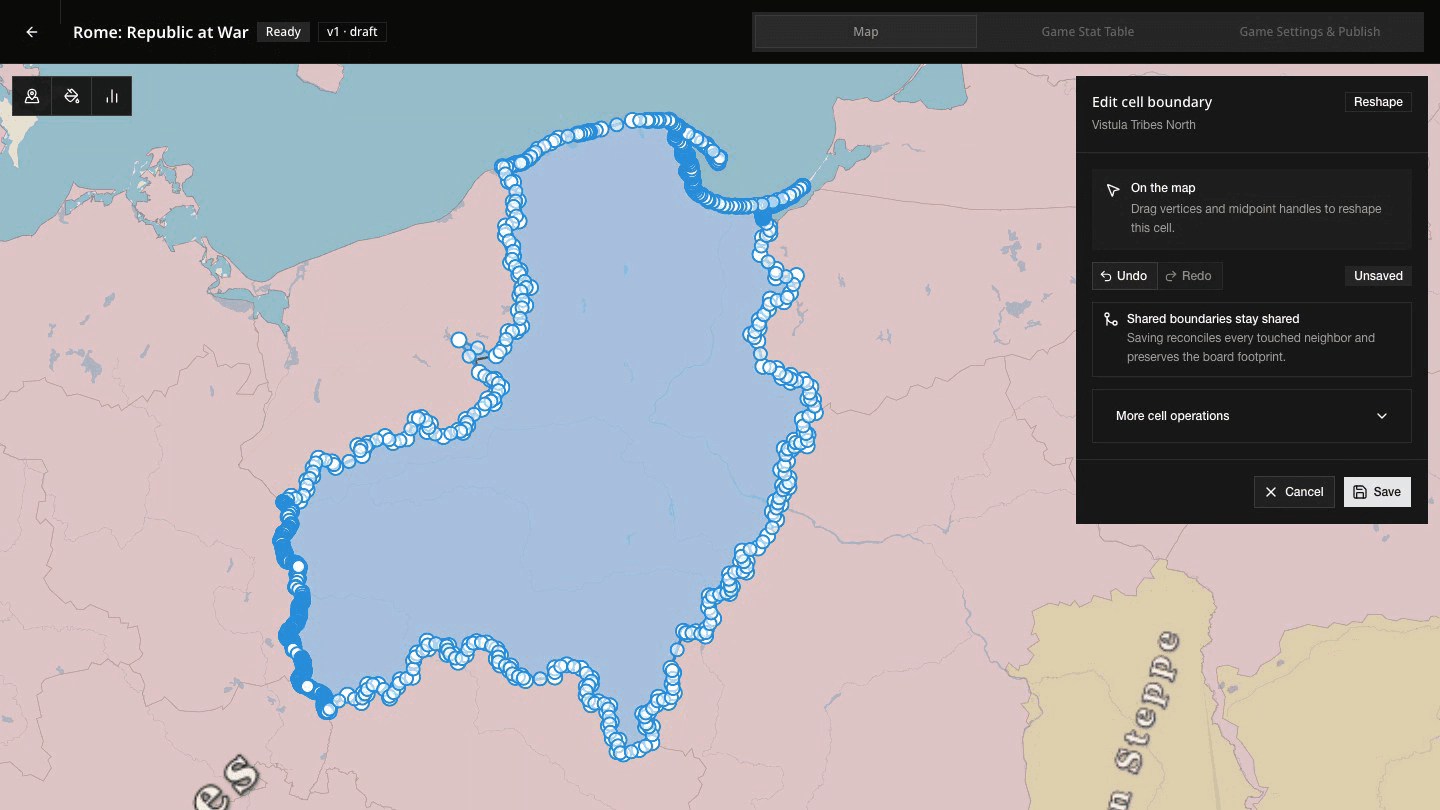The image size is (1440, 810).
Task: Open the bar chart stats tool
Action: pos(112,96)
